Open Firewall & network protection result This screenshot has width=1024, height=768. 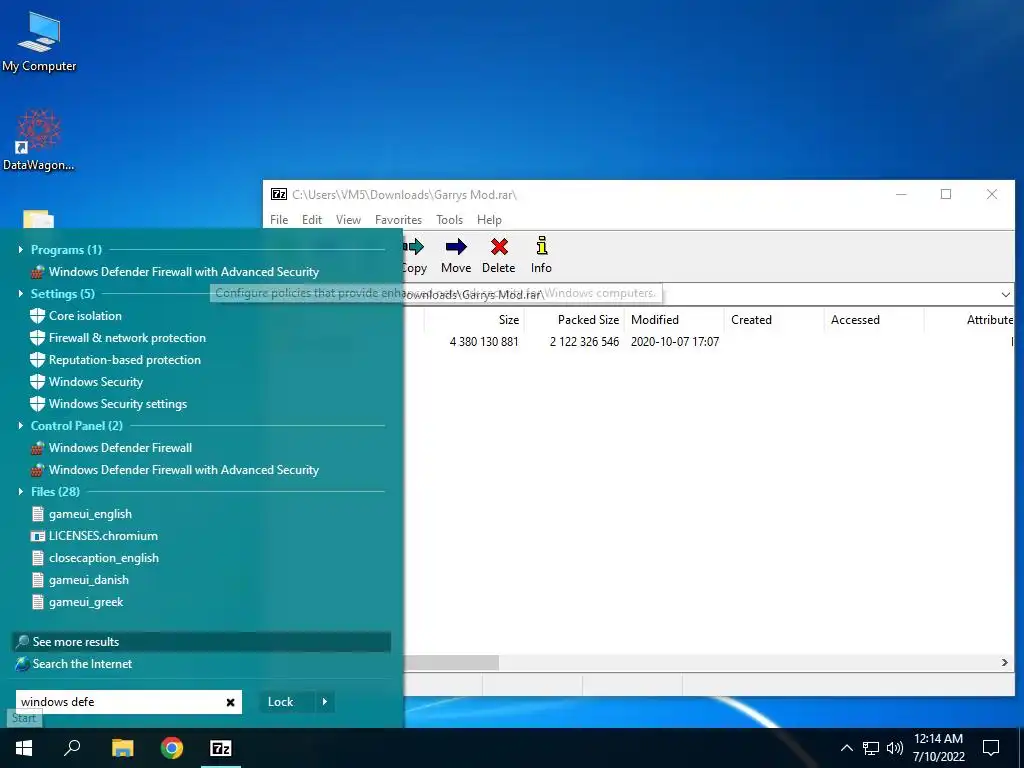(118, 338)
